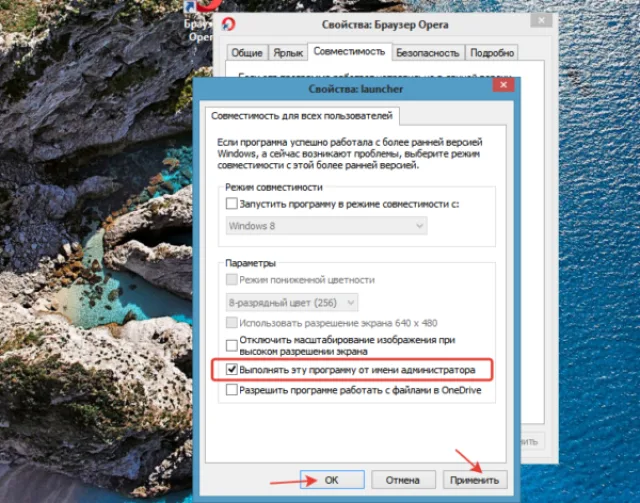Allow program to work with OneDrive files
Screen dimensions: 640x503
coord(231,390)
